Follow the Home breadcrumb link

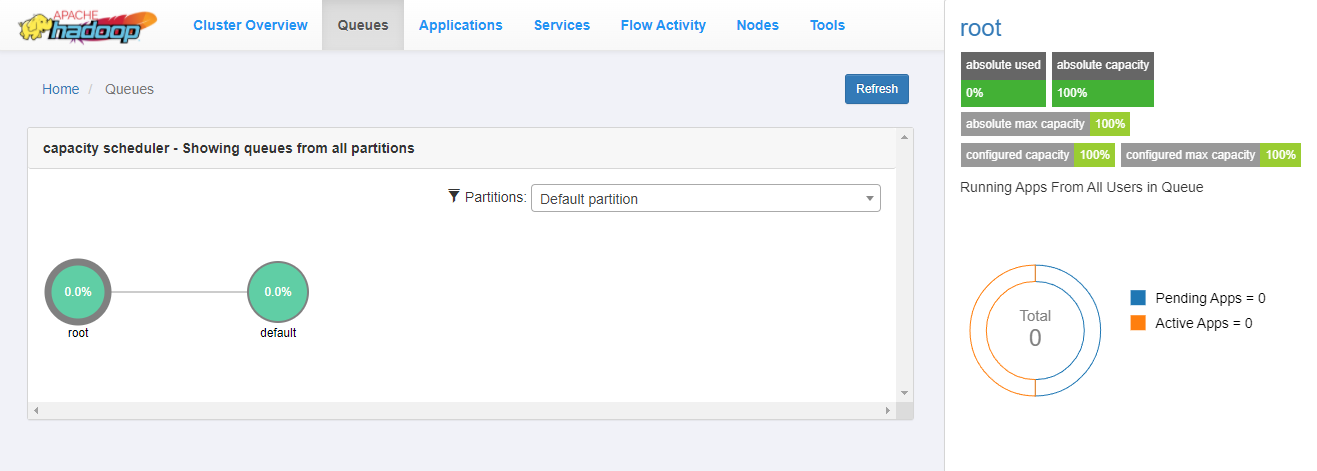tap(60, 89)
